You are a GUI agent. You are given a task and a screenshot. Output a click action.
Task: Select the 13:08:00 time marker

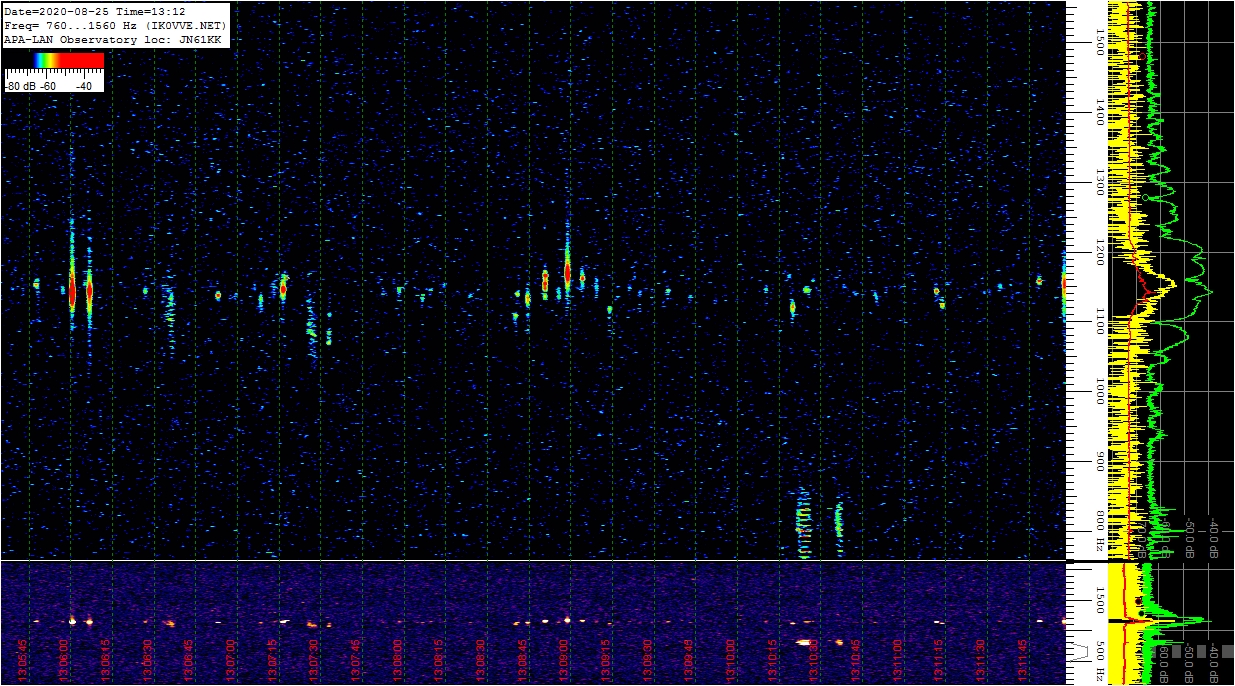coord(398,660)
